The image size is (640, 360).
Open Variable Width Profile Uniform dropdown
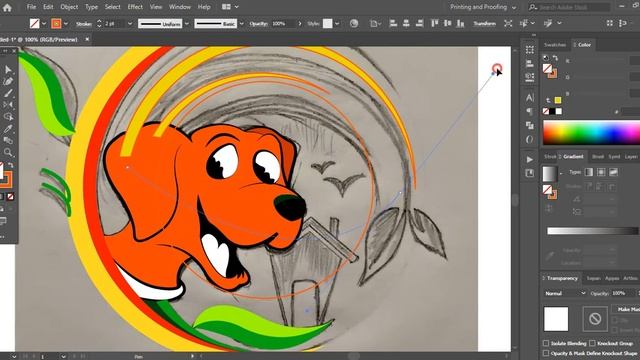click(187, 24)
